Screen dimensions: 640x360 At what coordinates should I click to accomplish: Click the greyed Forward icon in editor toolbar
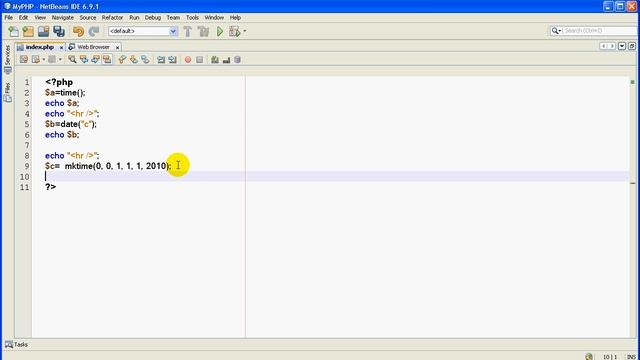(x=52, y=60)
